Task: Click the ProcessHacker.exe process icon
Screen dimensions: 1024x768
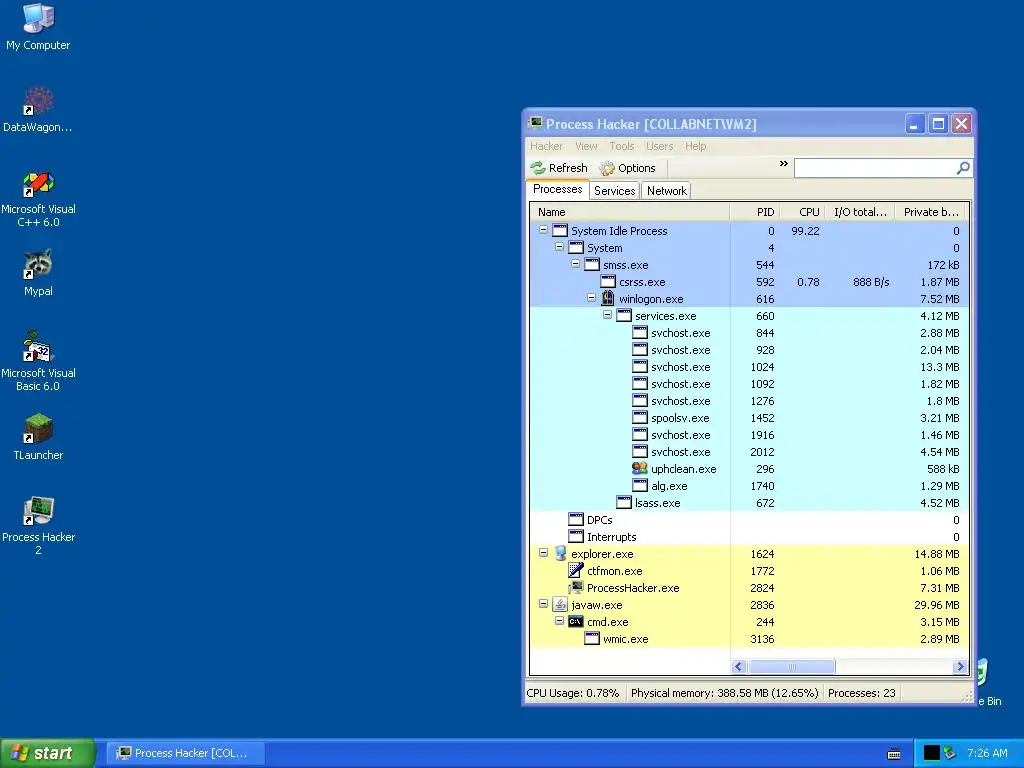Action: click(575, 587)
